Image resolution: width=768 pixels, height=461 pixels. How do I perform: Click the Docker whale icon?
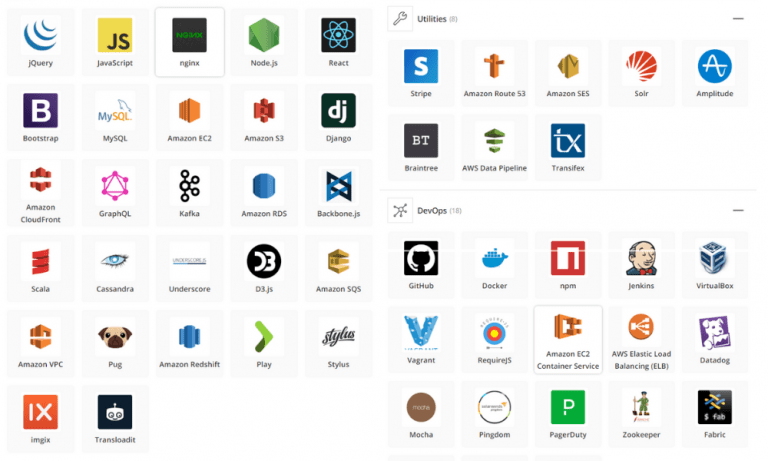495,258
